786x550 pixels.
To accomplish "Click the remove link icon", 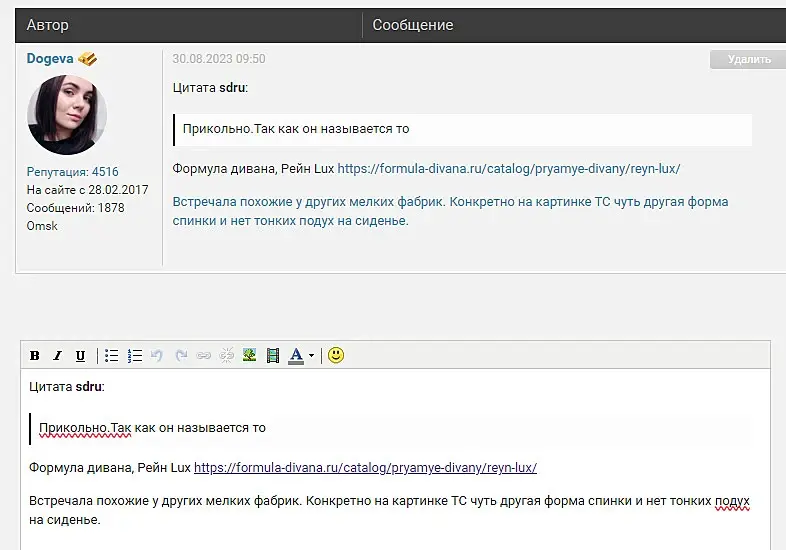I will 227,355.
